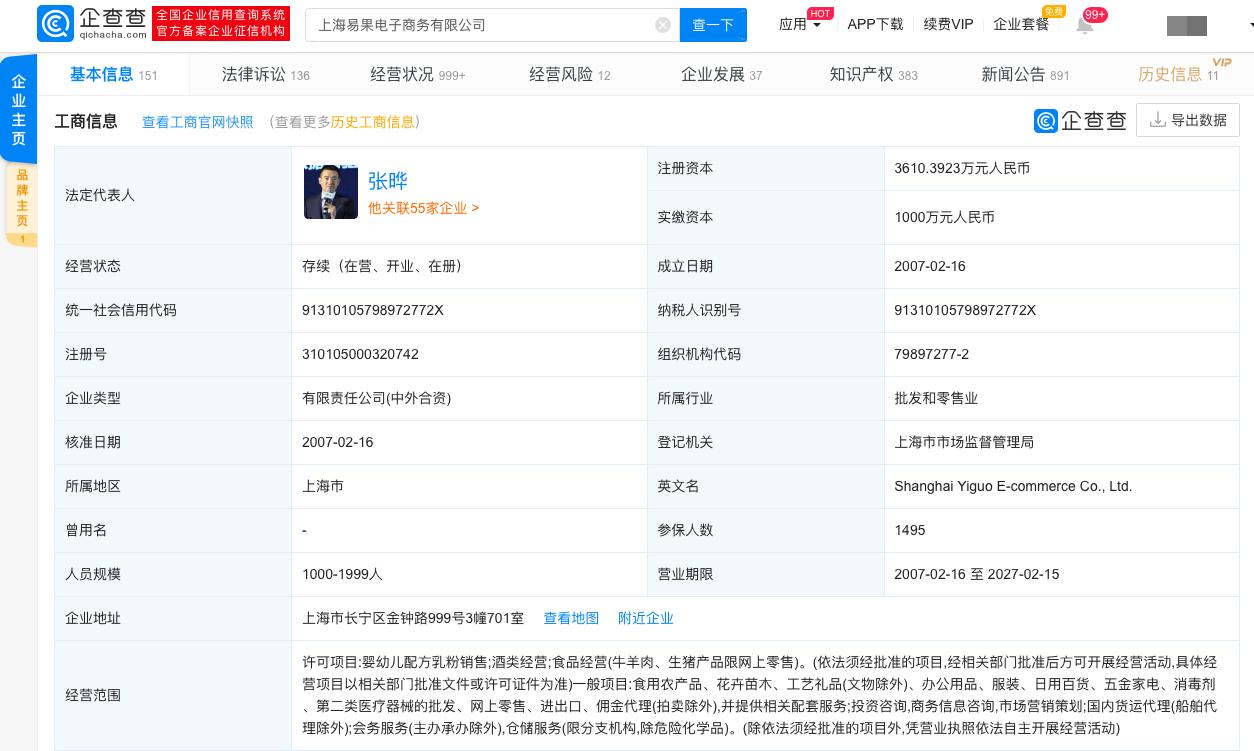Select 品牌主页 side tab
This screenshot has height=751, width=1254.
pos(22,204)
